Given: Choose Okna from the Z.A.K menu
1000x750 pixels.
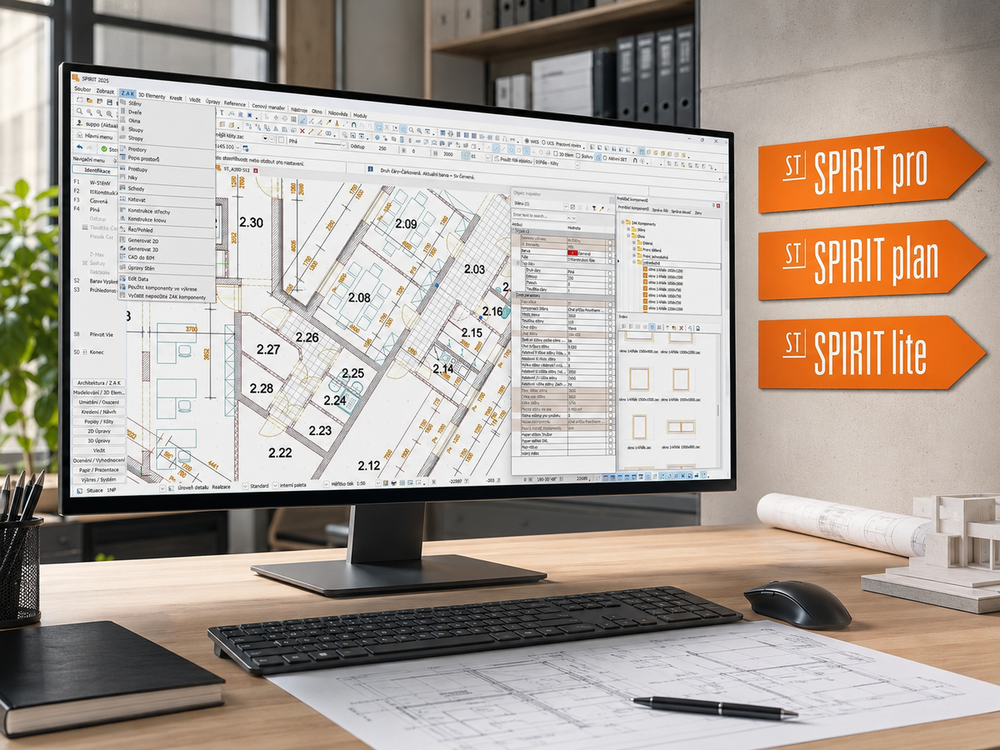Looking at the screenshot, I should pos(135,120).
